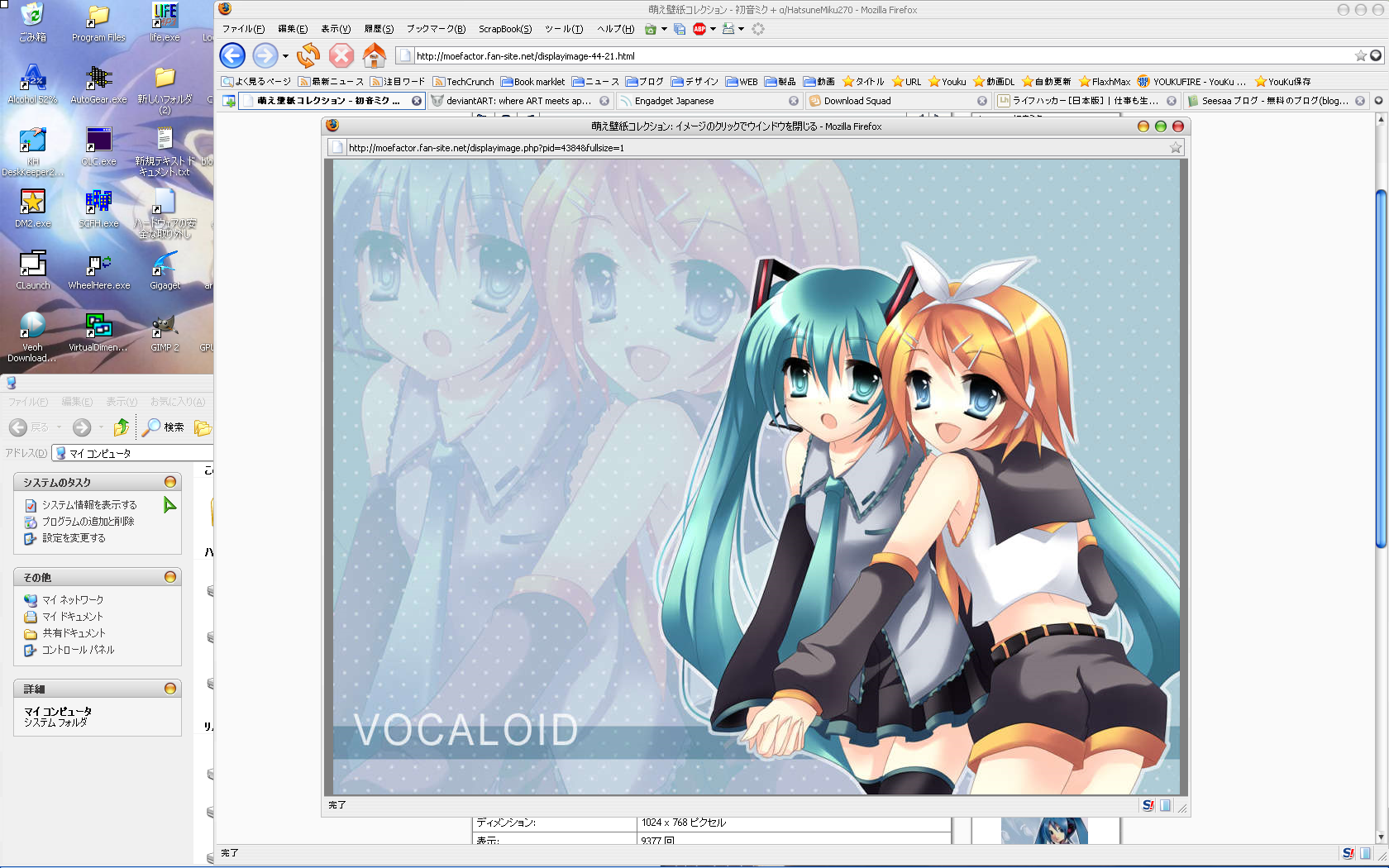This screenshot has width=1389, height=868.
Task: Select the Alcohol 52% desktop shortcut
Action: [32, 84]
